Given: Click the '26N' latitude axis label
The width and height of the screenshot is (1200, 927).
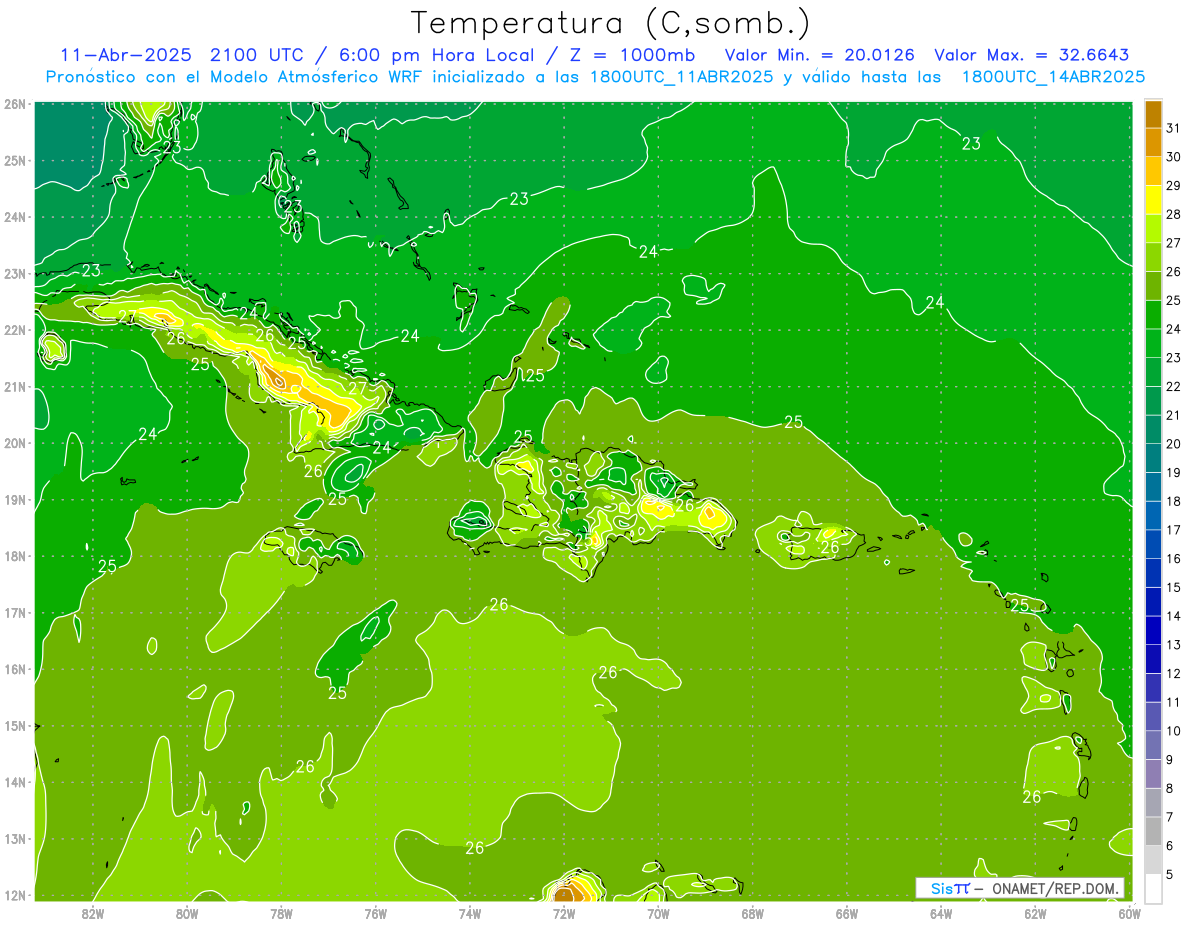Looking at the screenshot, I should point(15,104).
